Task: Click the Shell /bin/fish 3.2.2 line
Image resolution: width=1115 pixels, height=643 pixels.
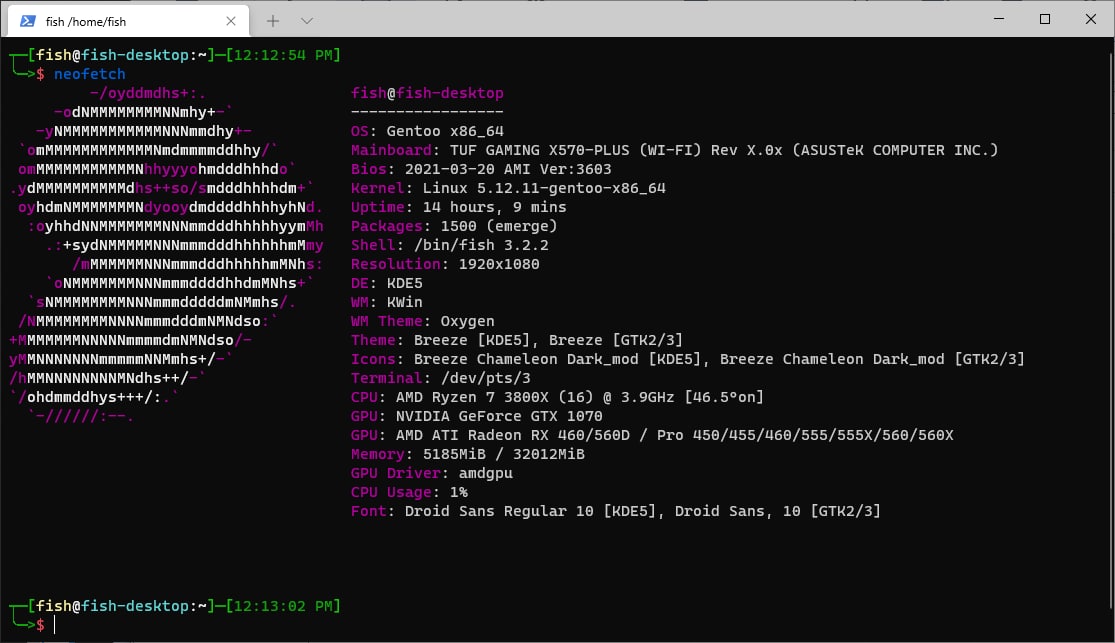Action: 449,245
